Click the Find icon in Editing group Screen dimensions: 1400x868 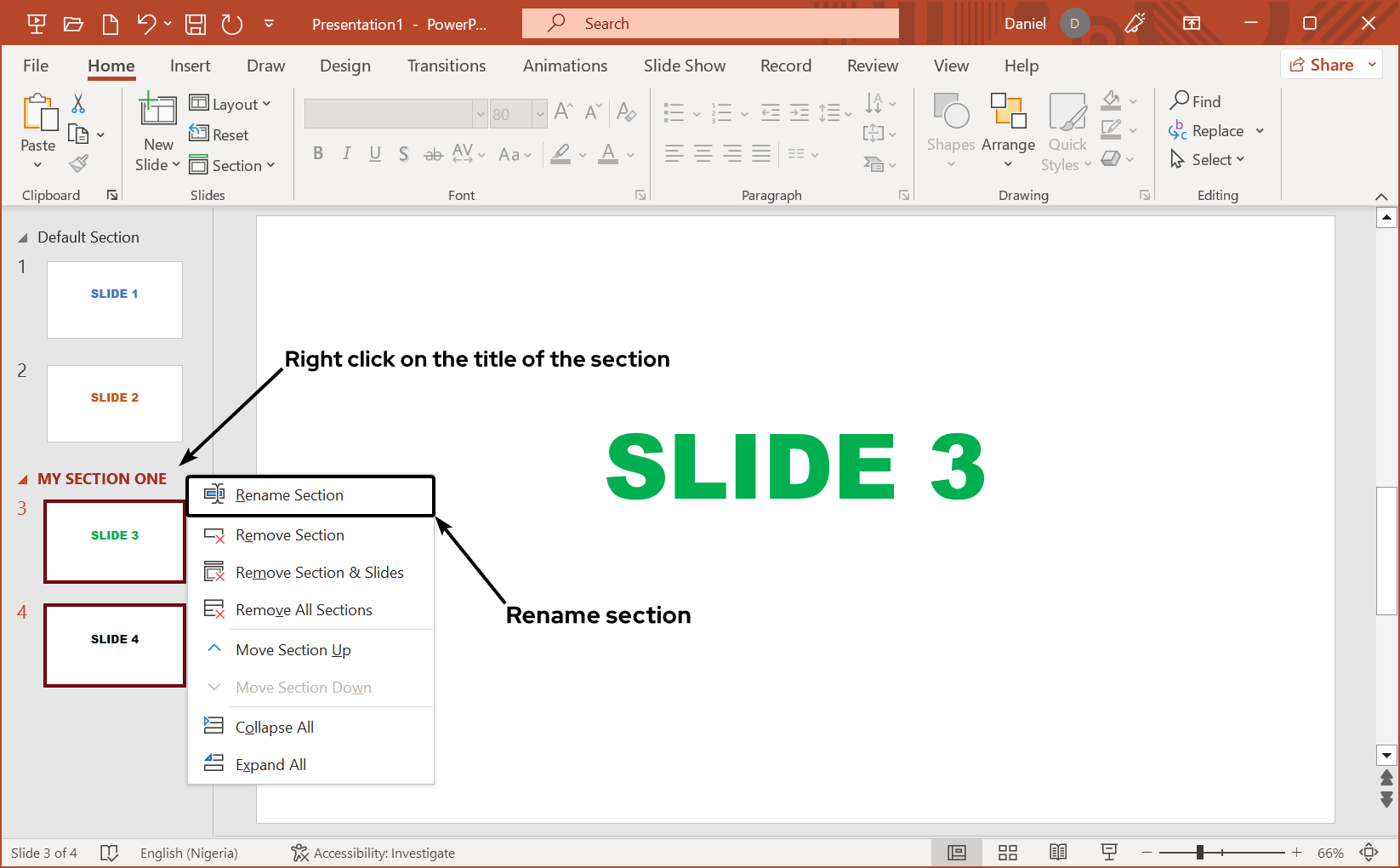1179,100
